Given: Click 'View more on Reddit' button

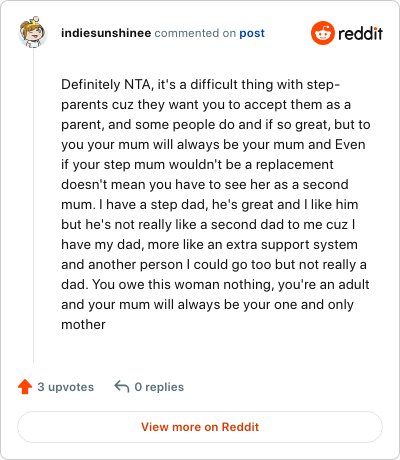Looking at the screenshot, I should click(x=200, y=427).
